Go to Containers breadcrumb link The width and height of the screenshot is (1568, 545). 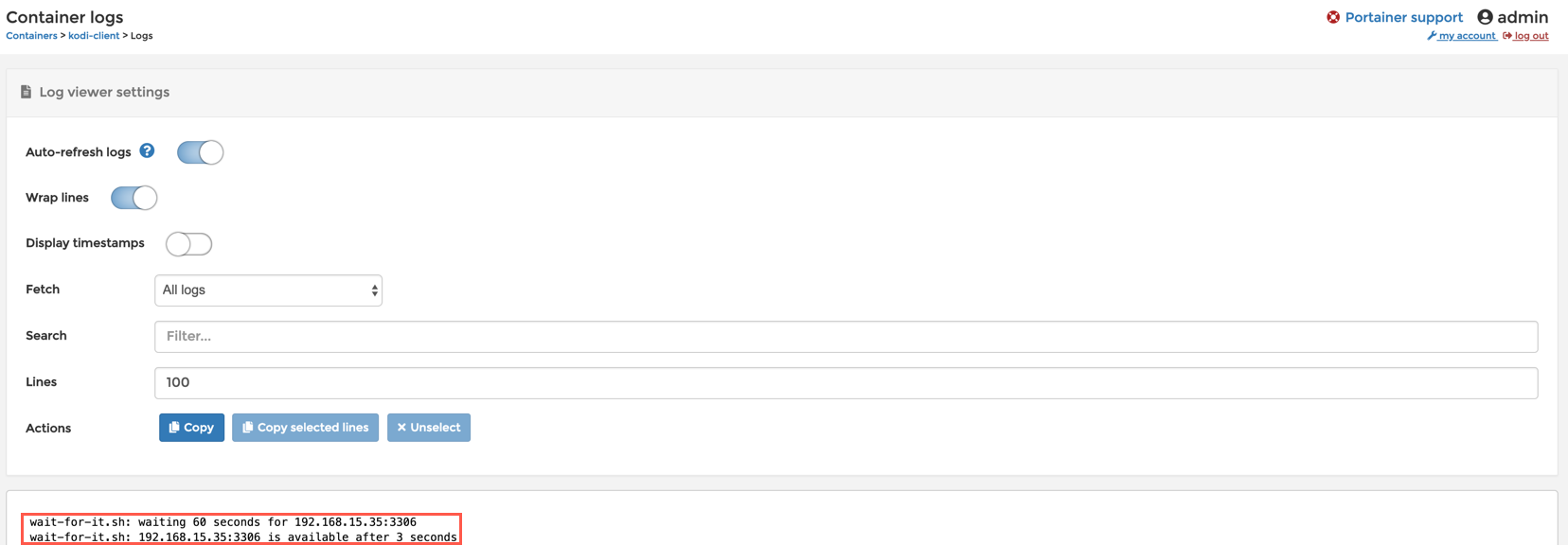click(x=31, y=36)
